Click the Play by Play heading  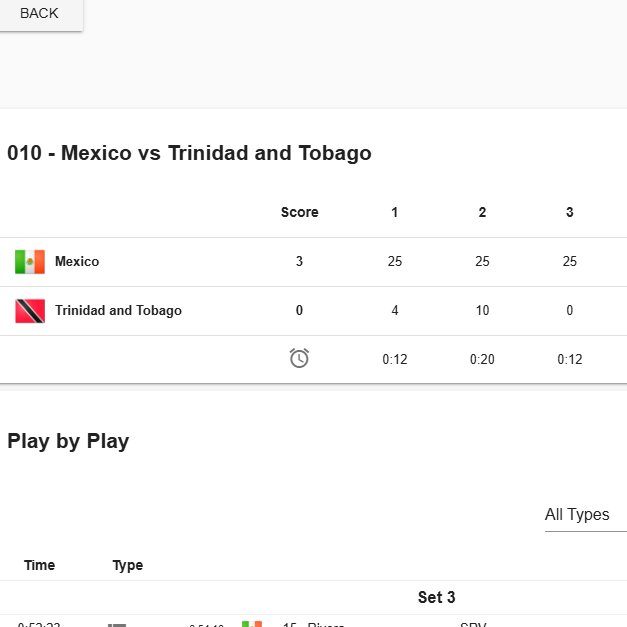click(68, 441)
